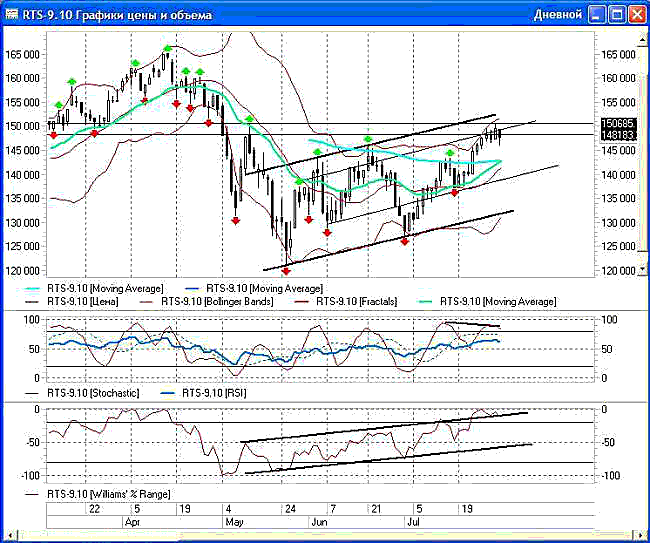Click the price scale scroll down arrow
This screenshot has height=543, width=650.
pos(642,269)
